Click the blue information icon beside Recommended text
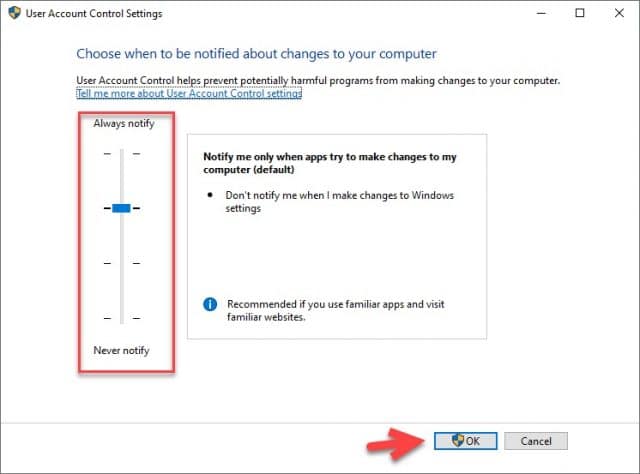640x474 pixels. (x=210, y=304)
